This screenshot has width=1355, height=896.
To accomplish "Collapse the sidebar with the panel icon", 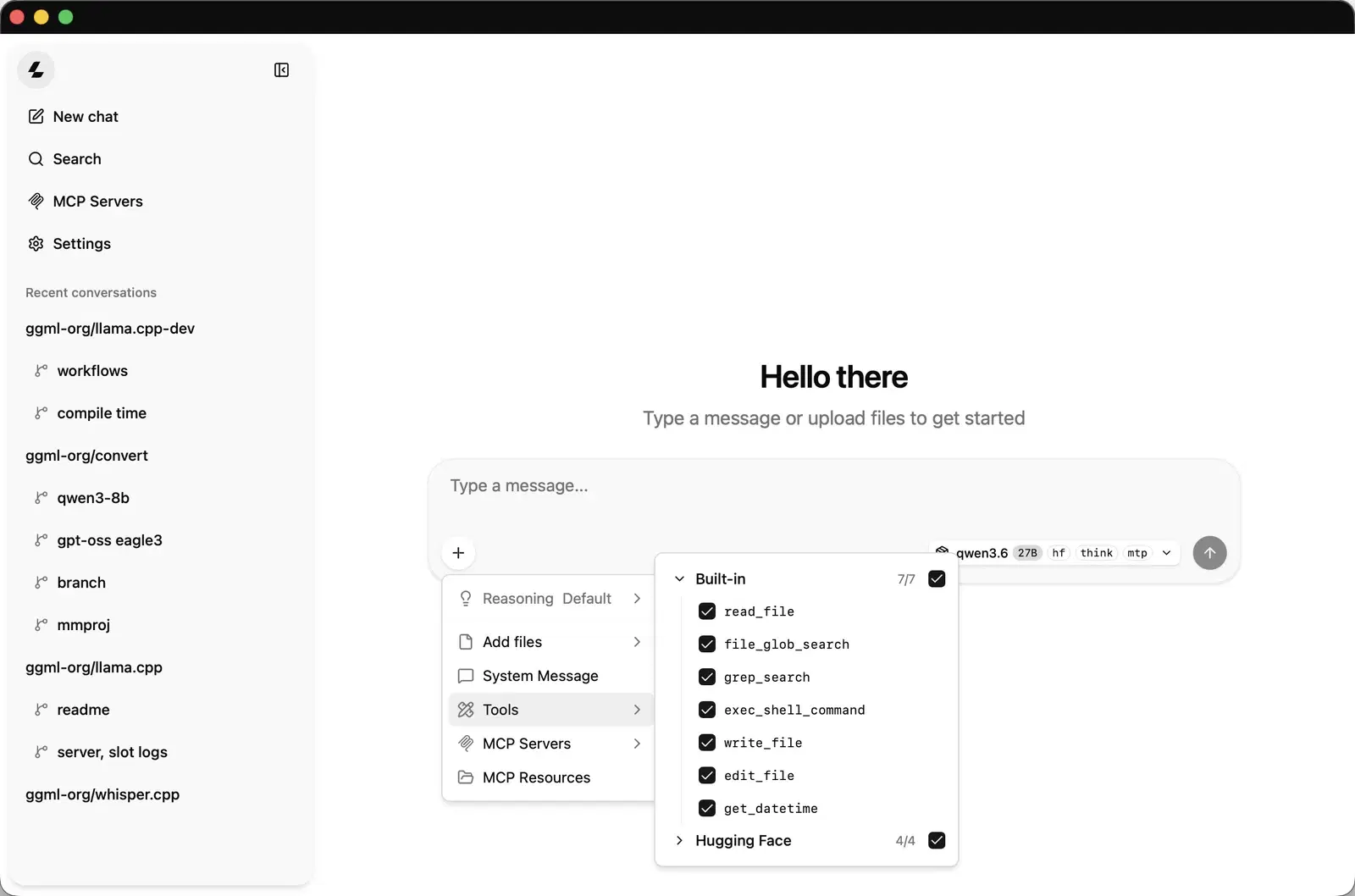I will pyautogui.click(x=282, y=69).
